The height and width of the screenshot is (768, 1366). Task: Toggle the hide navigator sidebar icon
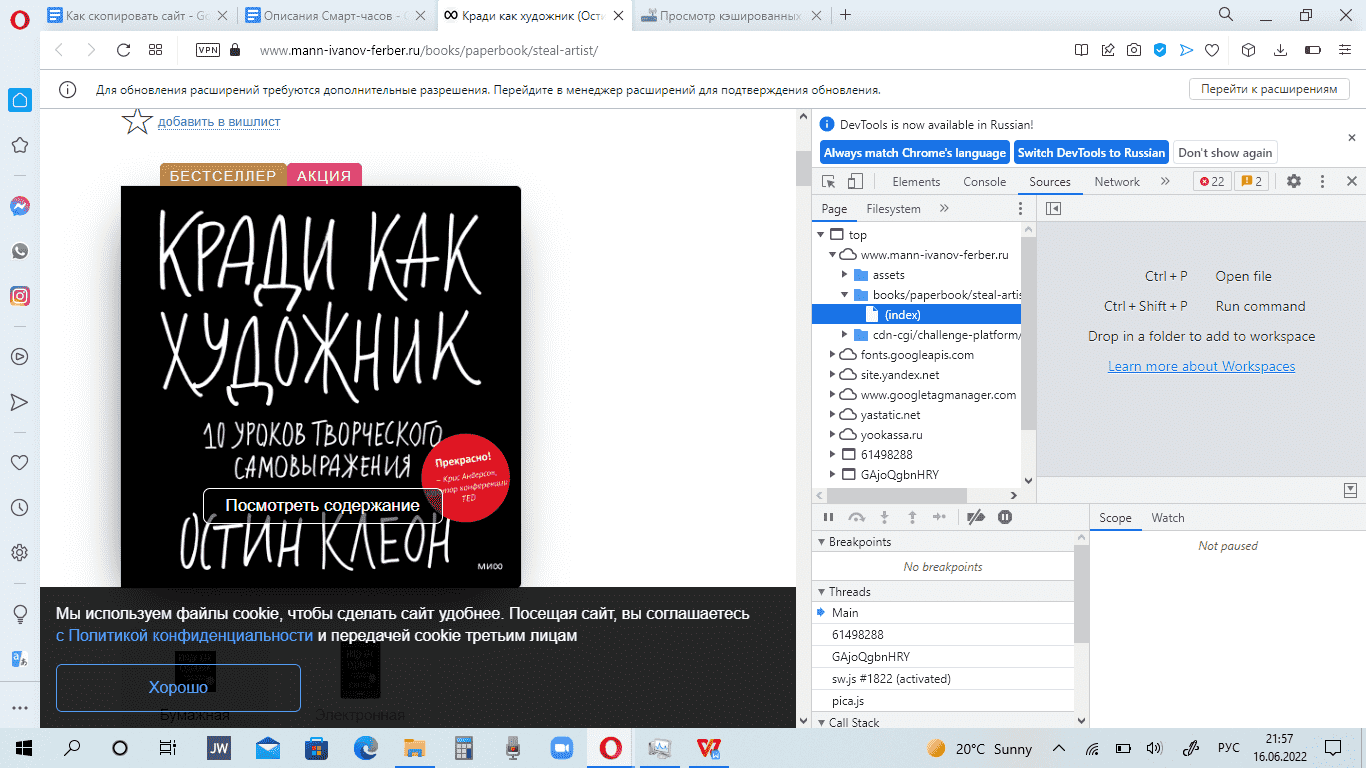pyautogui.click(x=1052, y=209)
